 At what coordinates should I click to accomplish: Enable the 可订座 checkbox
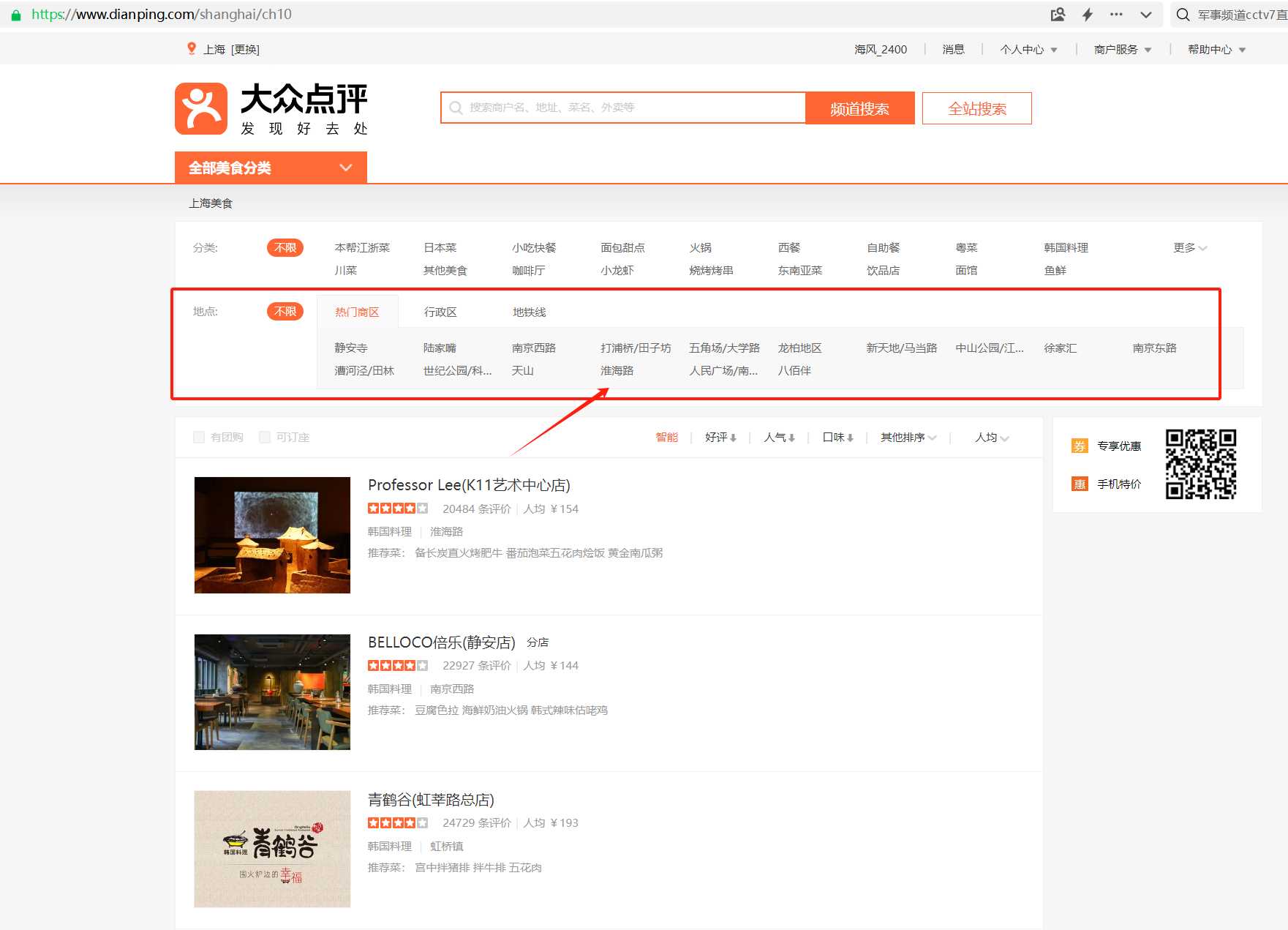click(x=265, y=437)
